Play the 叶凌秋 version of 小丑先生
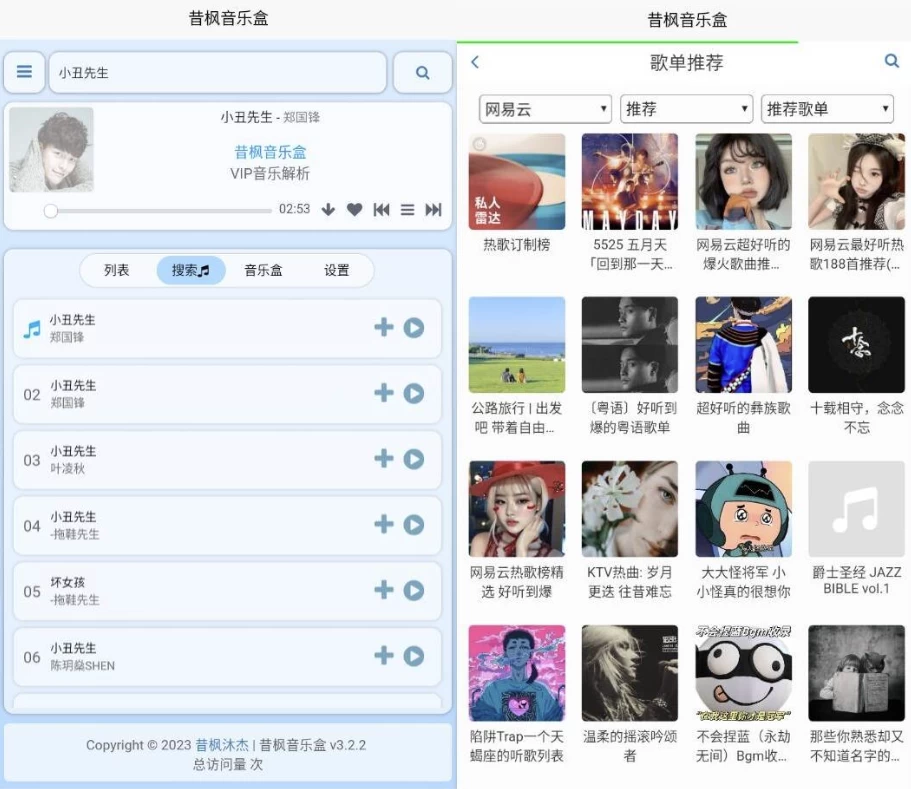 click(414, 459)
